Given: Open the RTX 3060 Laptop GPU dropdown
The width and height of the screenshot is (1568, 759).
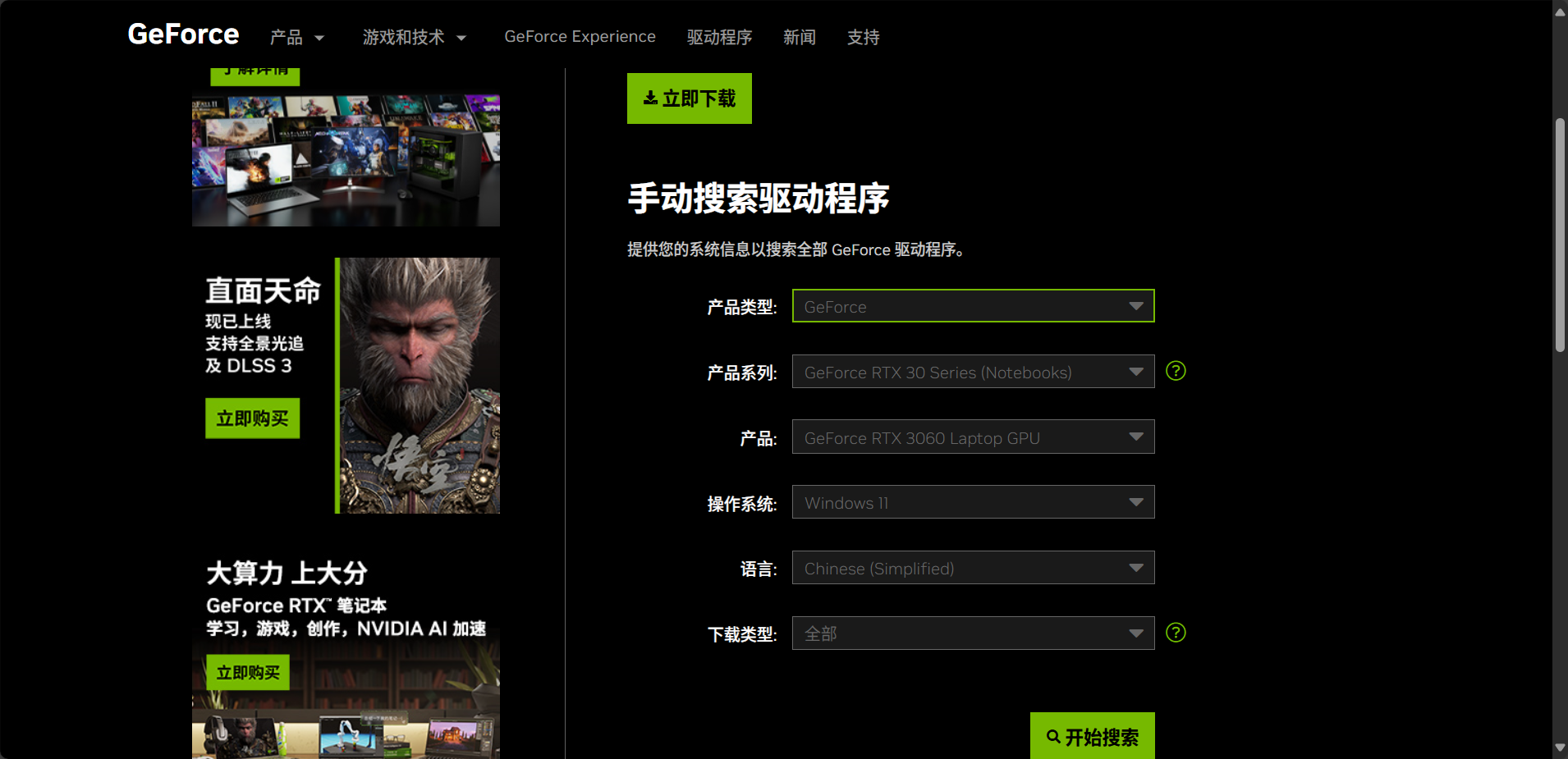Looking at the screenshot, I should (973, 437).
